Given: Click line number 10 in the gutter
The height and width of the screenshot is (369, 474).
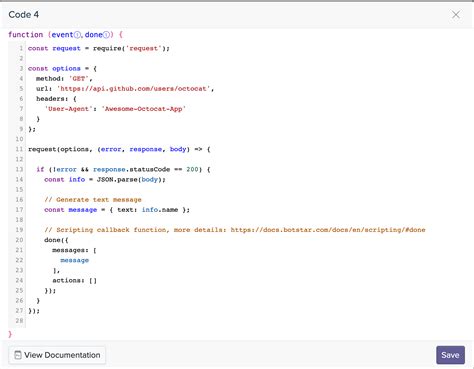Looking at the screenshot, I should click(x=19, y=139).
